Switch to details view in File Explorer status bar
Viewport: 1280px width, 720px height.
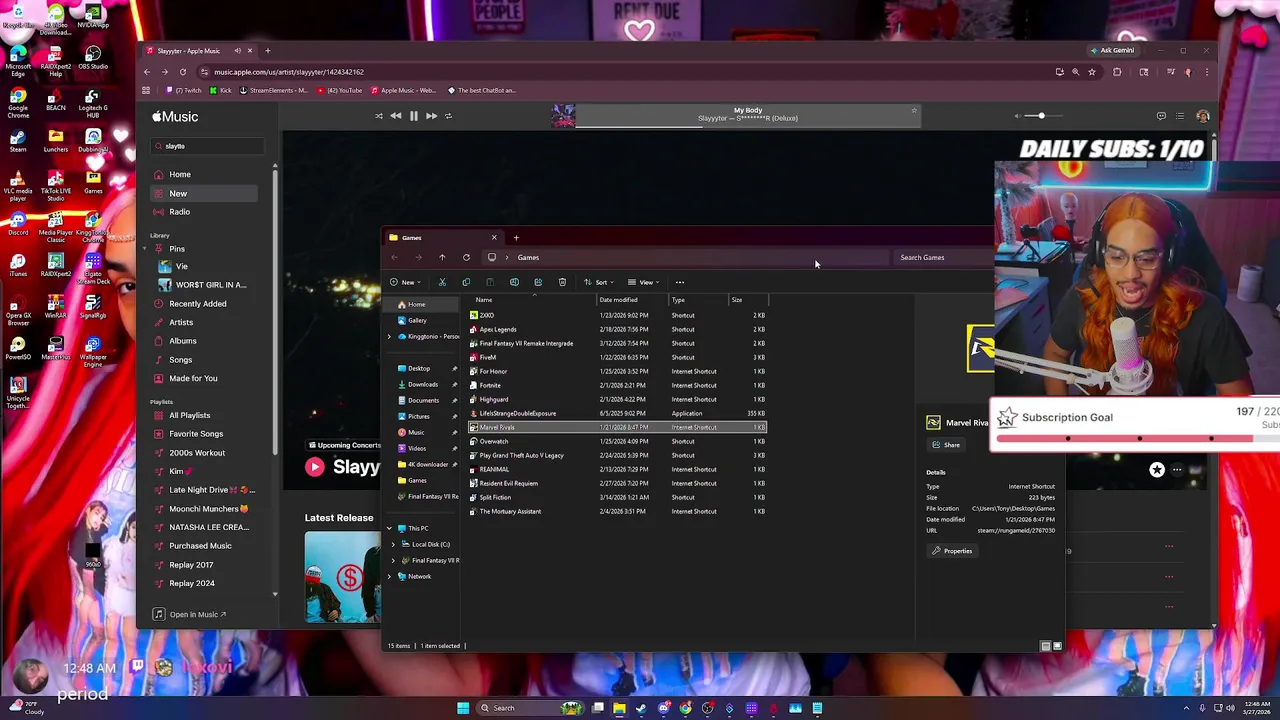point(1045,646)
